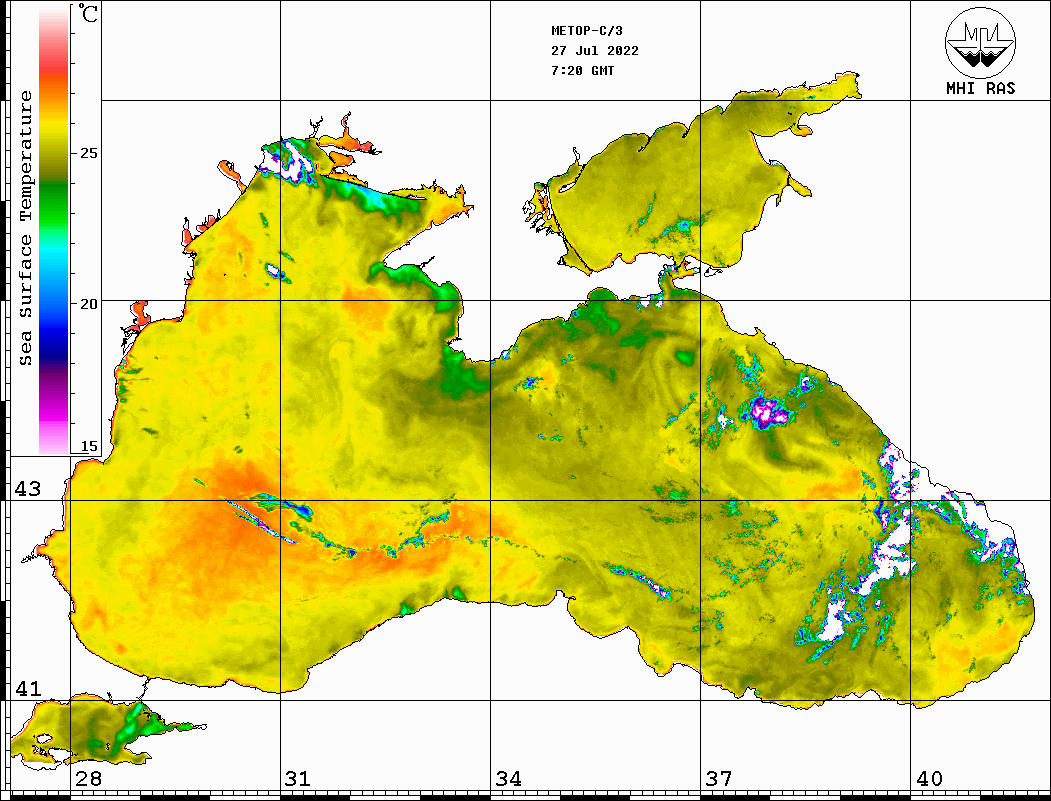Click the 'METOP-C/3' satellite label

(x=586, y=31)
